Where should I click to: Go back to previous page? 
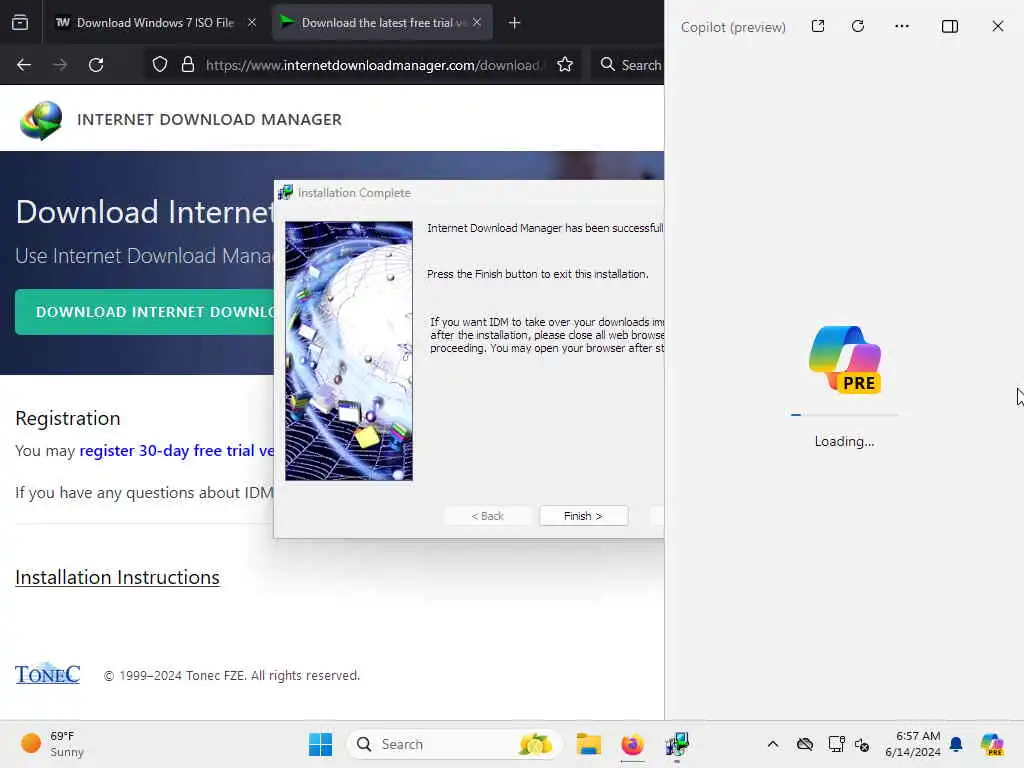pyautogui.click(x=24, y=65)
